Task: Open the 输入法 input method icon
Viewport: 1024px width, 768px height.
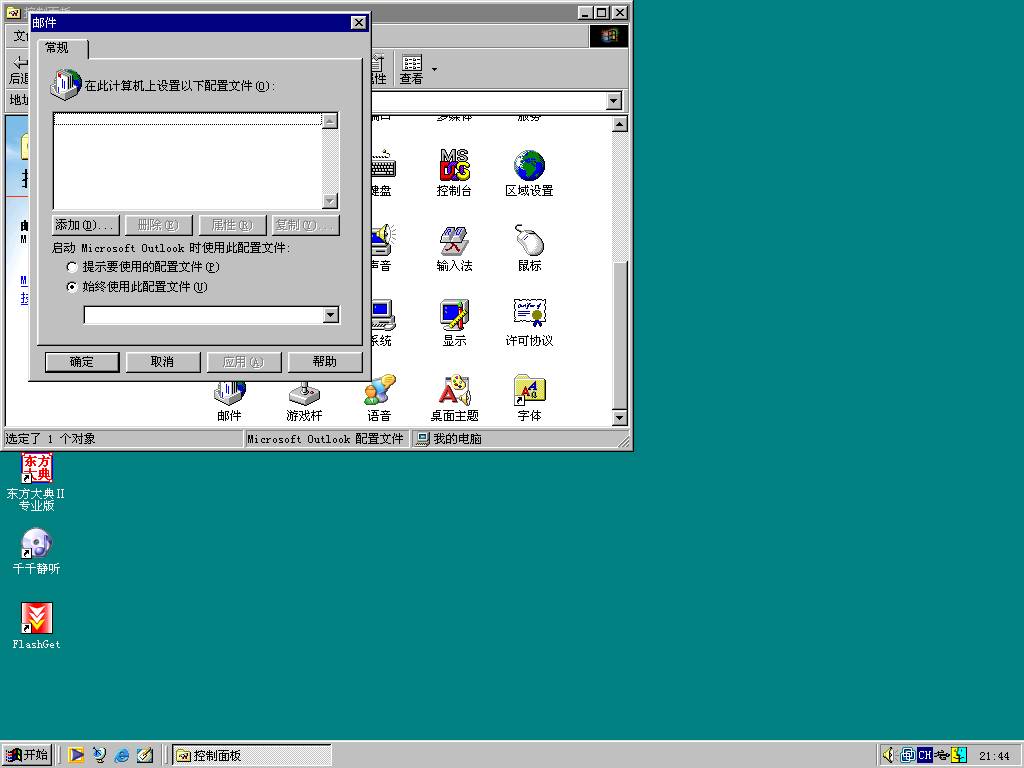Action: [x=454, y=241]
